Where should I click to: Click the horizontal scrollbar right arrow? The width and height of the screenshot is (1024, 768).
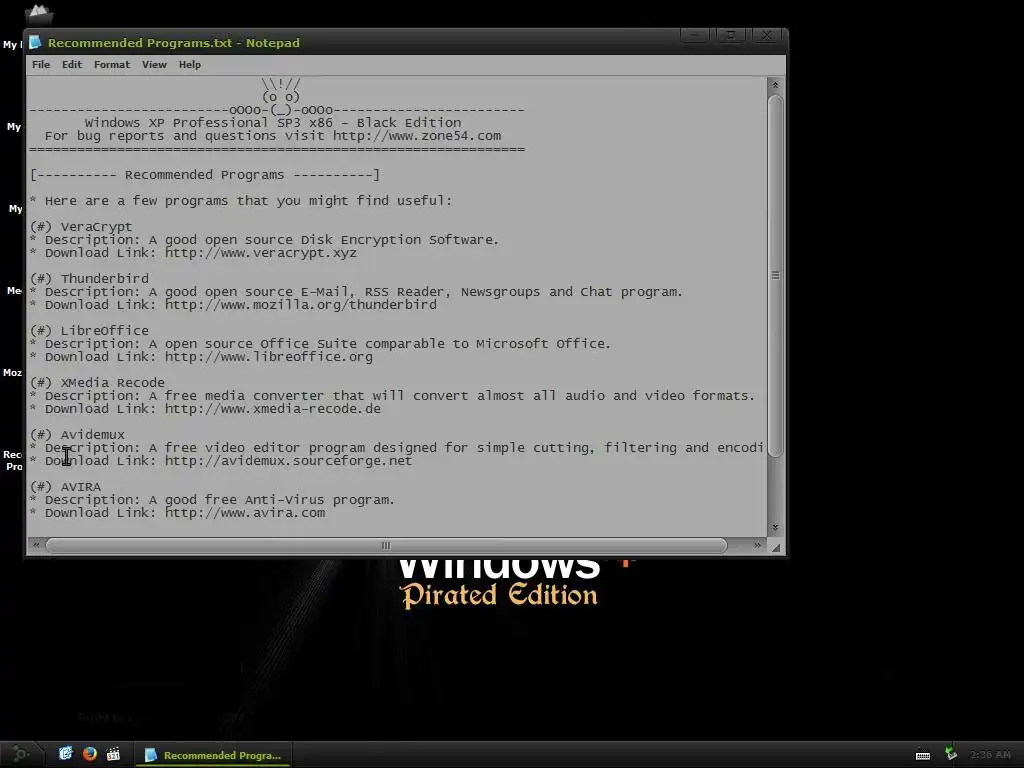[757, 545]
